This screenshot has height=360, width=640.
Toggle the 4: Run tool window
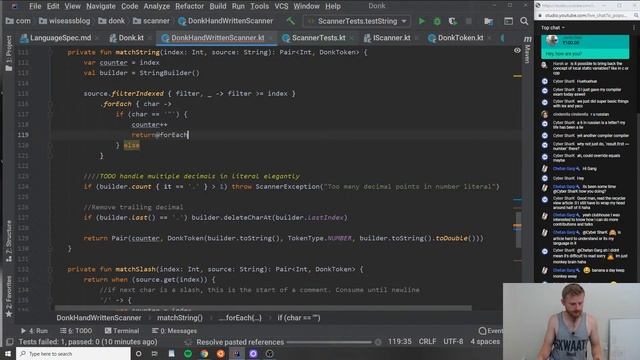coord(34,331)
